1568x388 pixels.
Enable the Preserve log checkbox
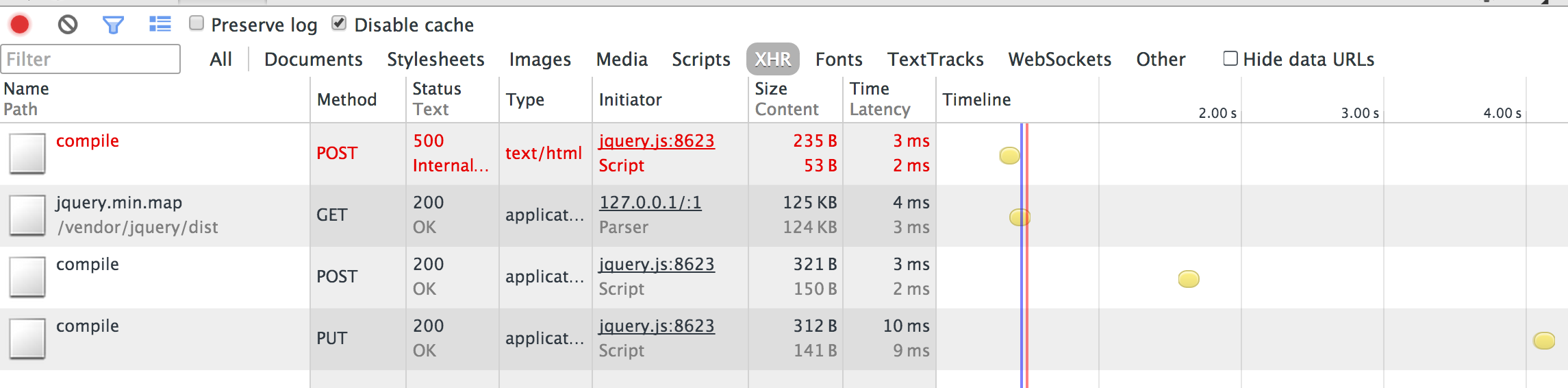click(x=197, y=23)
